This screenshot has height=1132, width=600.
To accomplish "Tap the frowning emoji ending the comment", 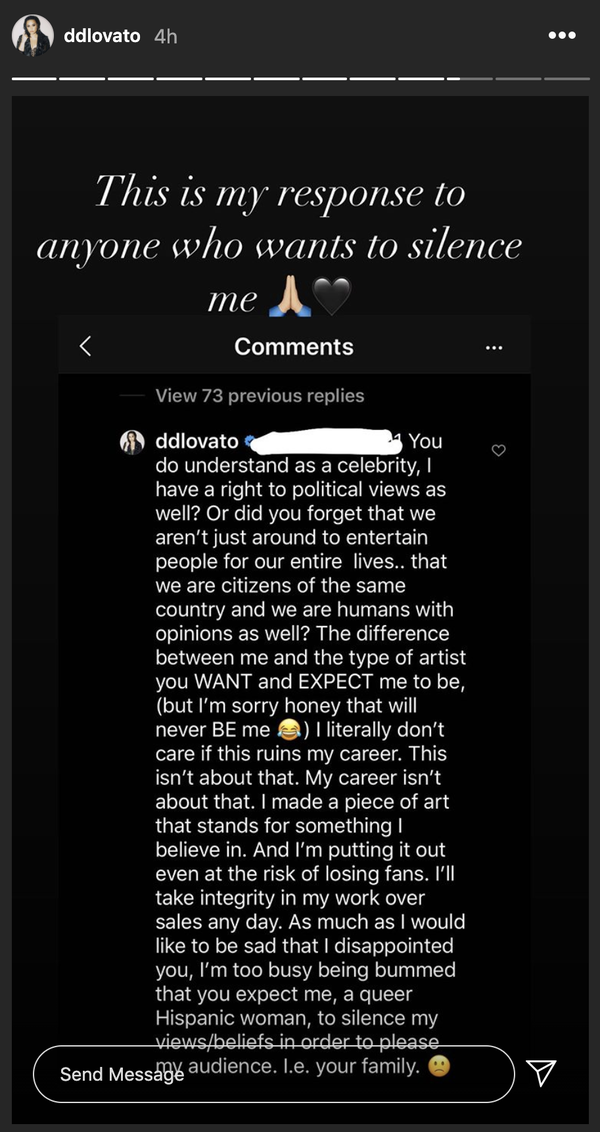I will pos(438,1066).
